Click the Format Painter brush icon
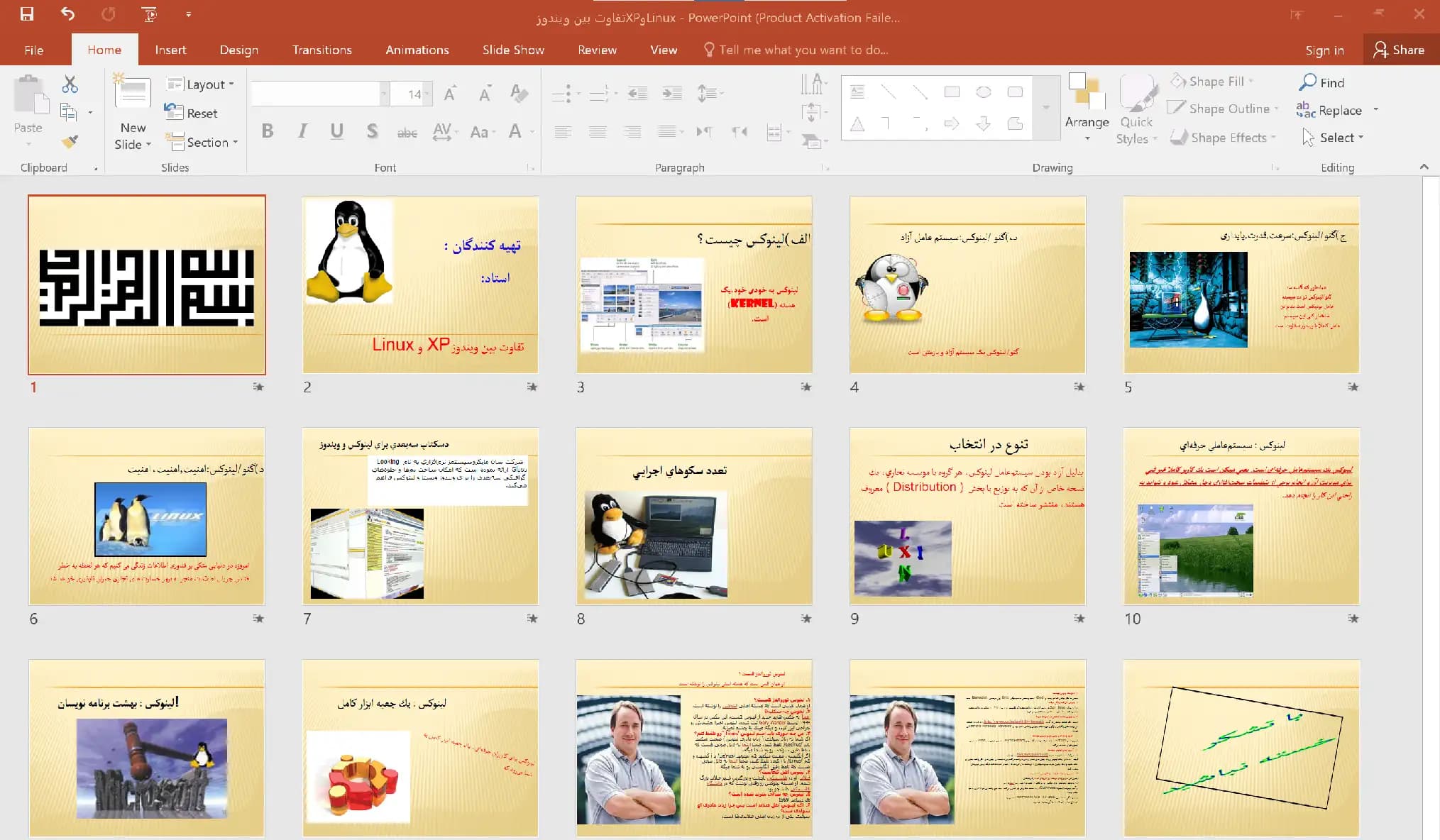Image resolution: width=1440 pixels, height=840 pixels. coord(69,141)
